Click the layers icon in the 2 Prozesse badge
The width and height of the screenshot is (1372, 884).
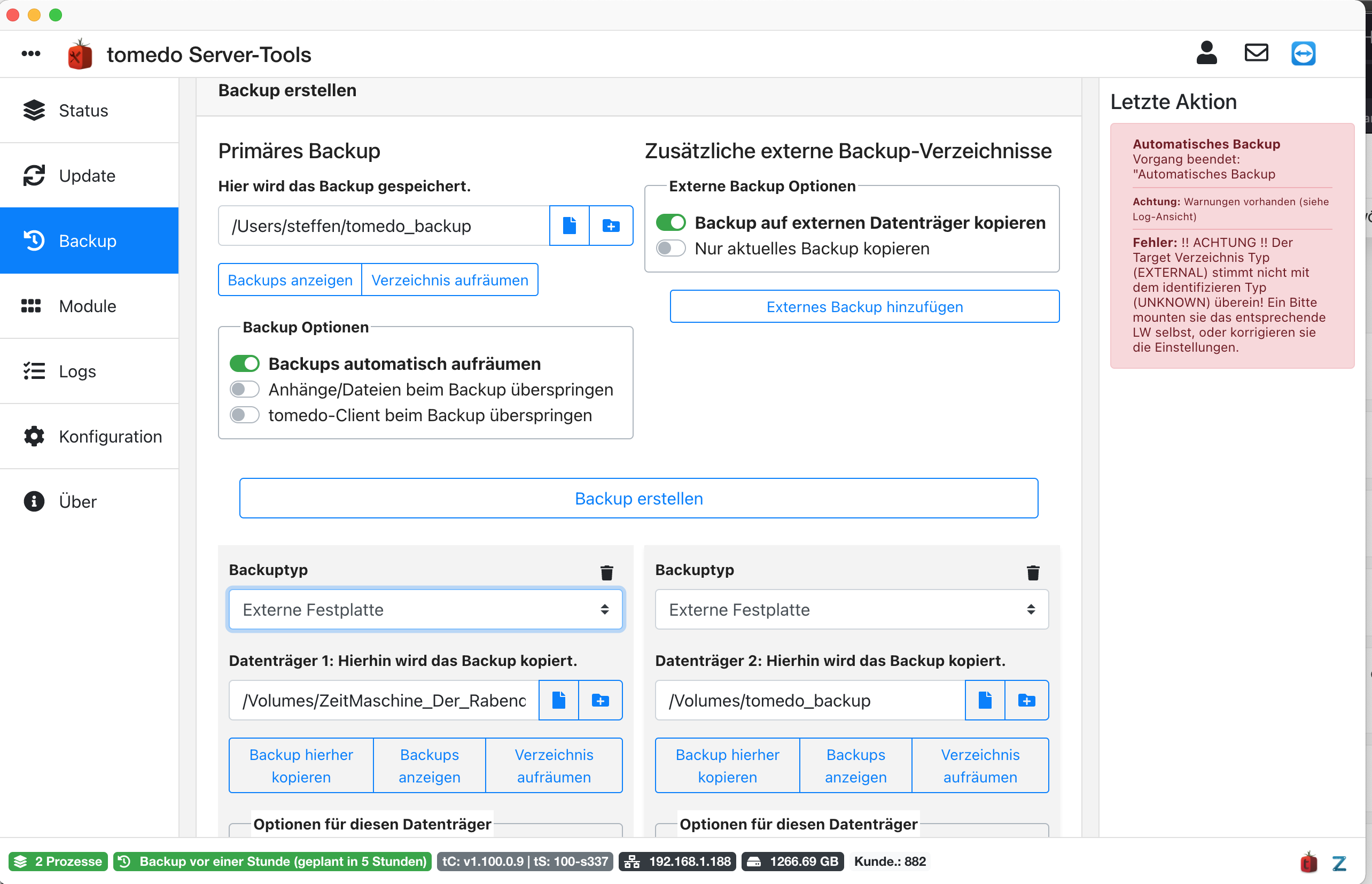tap(21, 861)
